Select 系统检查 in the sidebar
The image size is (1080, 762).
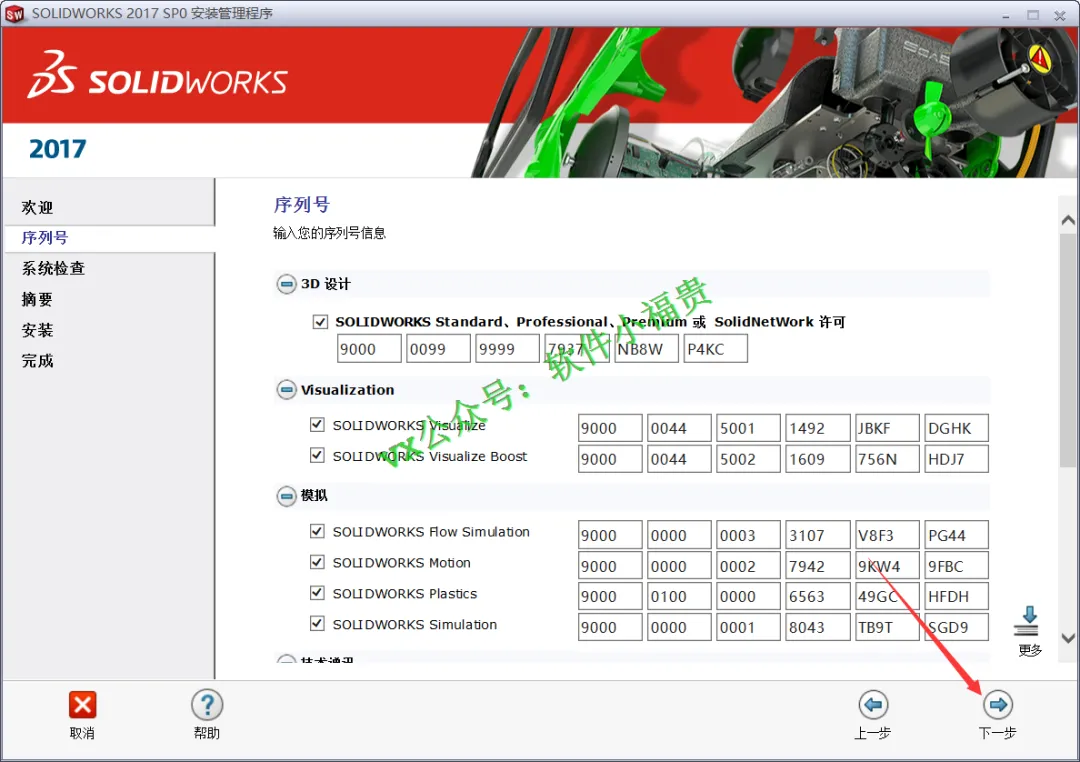[x=53, y=269]
